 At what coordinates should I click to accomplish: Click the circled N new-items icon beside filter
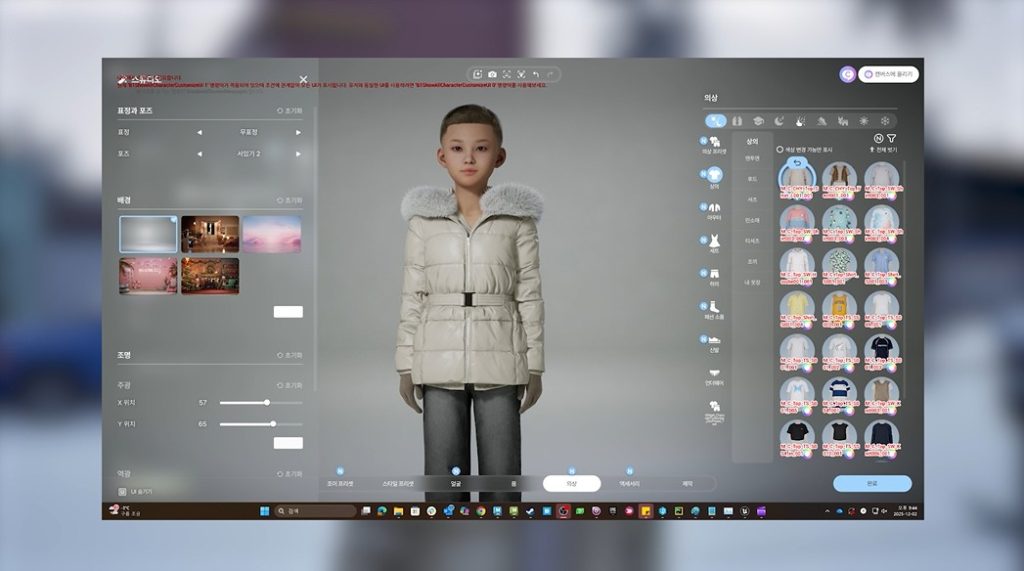tap(878, 139)
